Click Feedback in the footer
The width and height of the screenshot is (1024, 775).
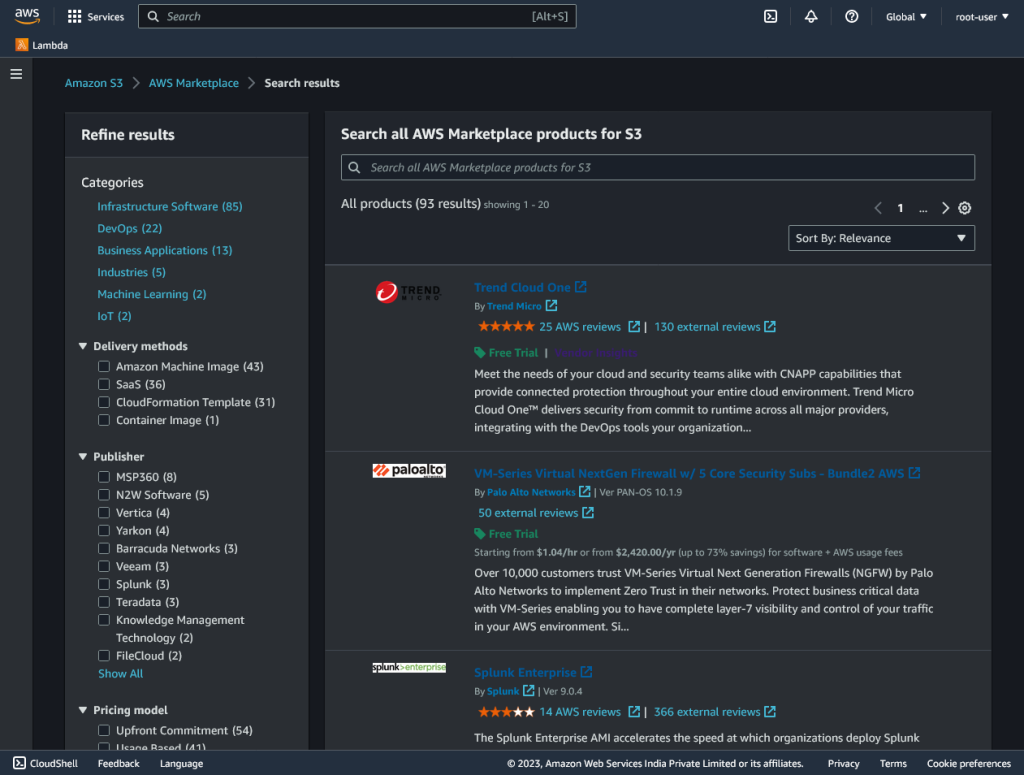(118, 763)
